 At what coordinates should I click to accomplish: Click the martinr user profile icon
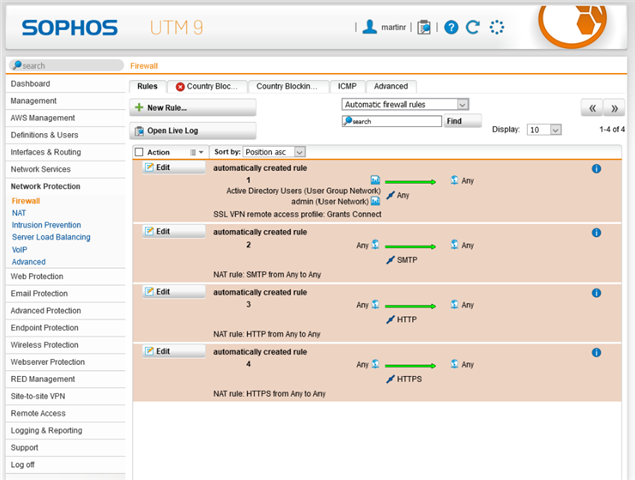tap(369, 27)
